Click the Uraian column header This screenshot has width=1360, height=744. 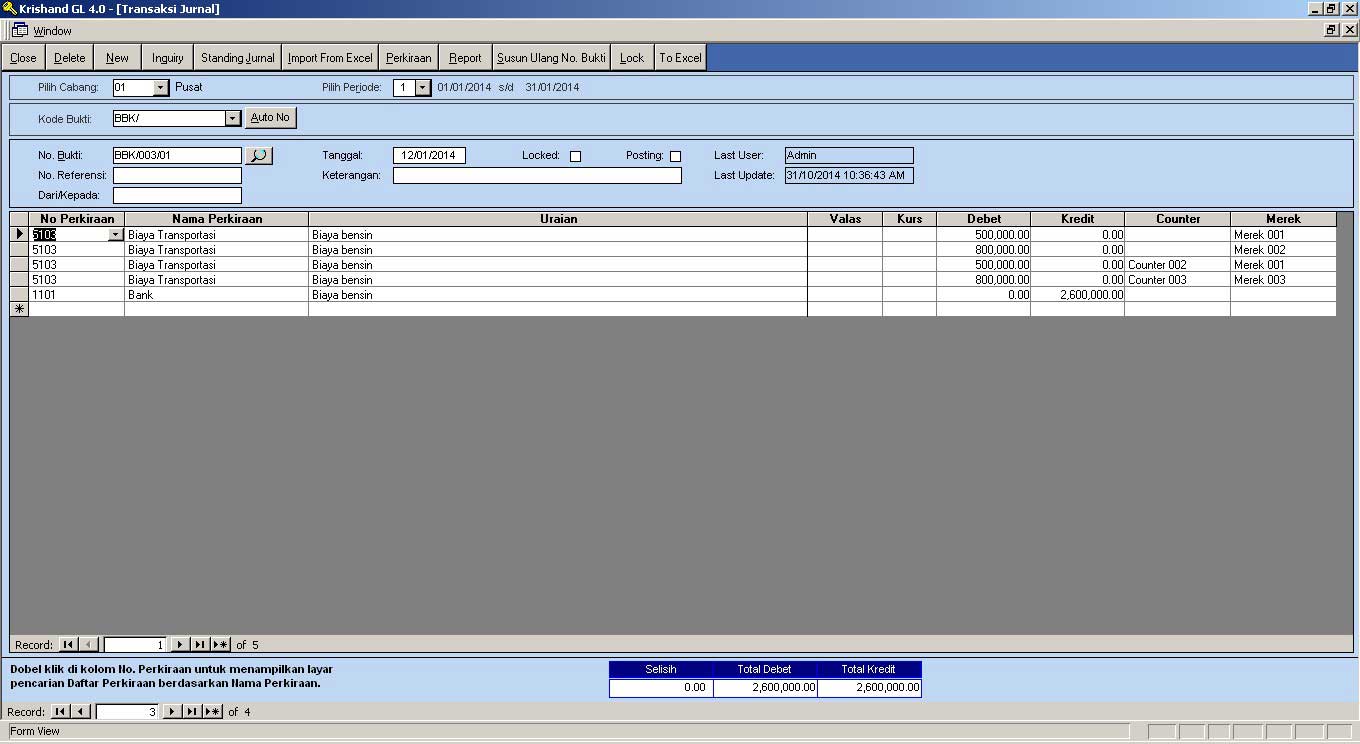[x=558, y=219]
